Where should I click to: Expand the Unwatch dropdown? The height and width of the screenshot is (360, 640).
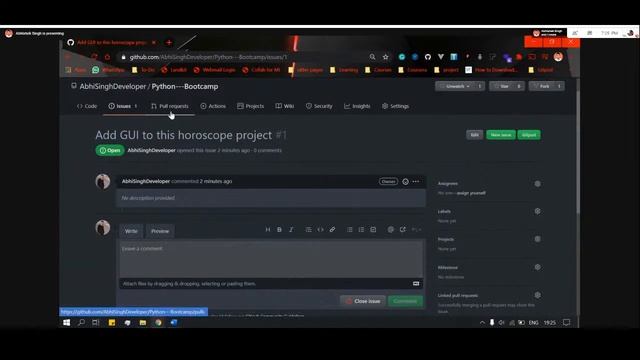click(x=455, y=86)
